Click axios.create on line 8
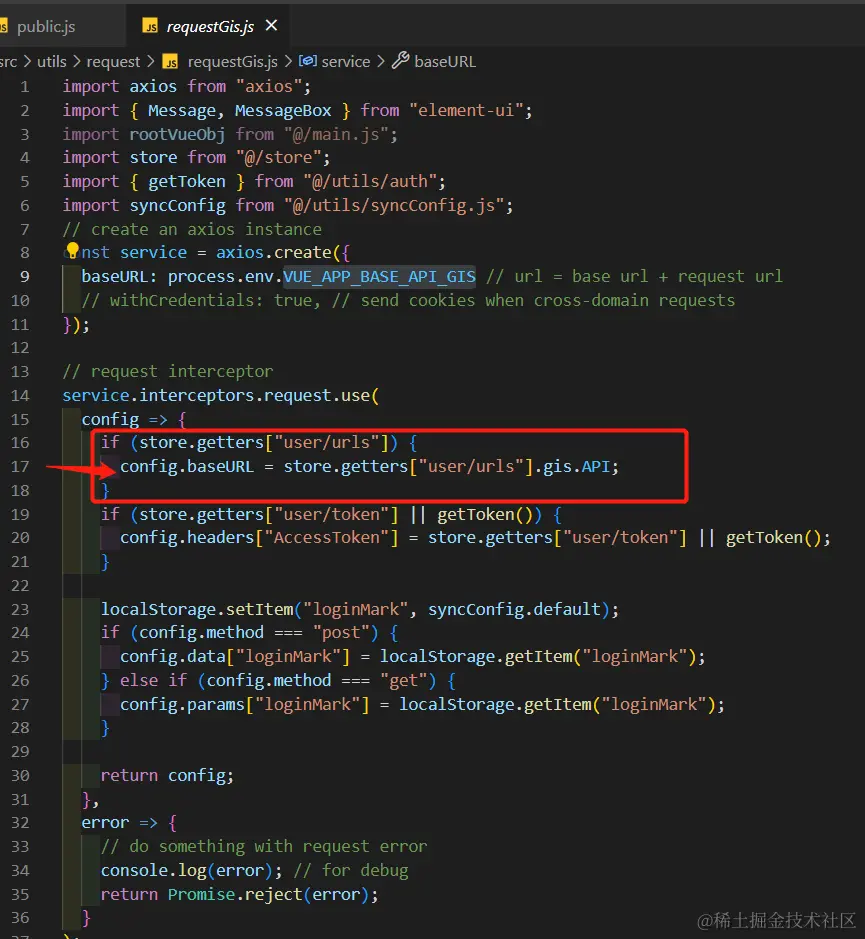865x939 pixels. (274, 253)
